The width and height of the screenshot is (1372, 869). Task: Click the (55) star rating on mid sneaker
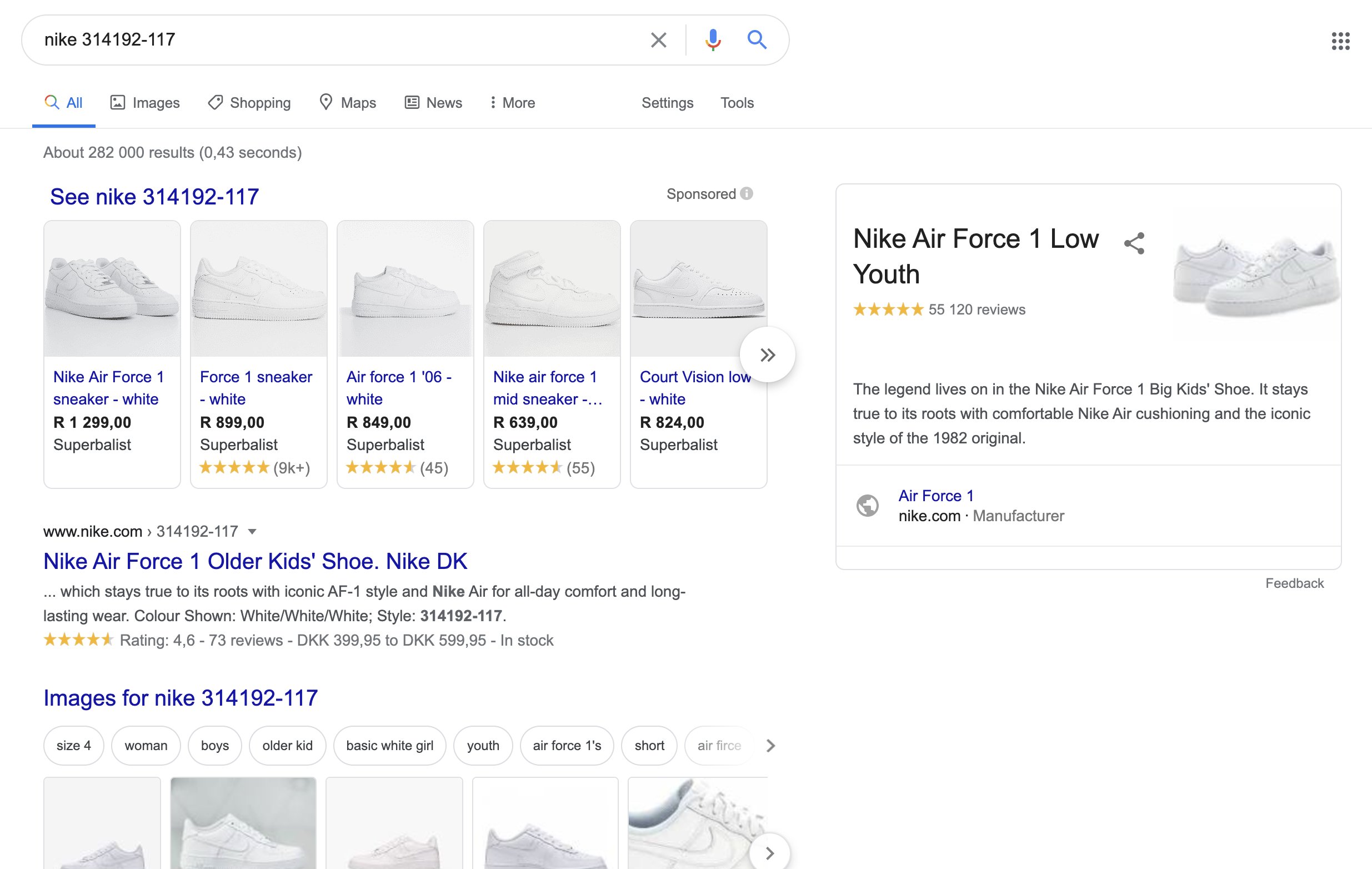tap(544, 468)
